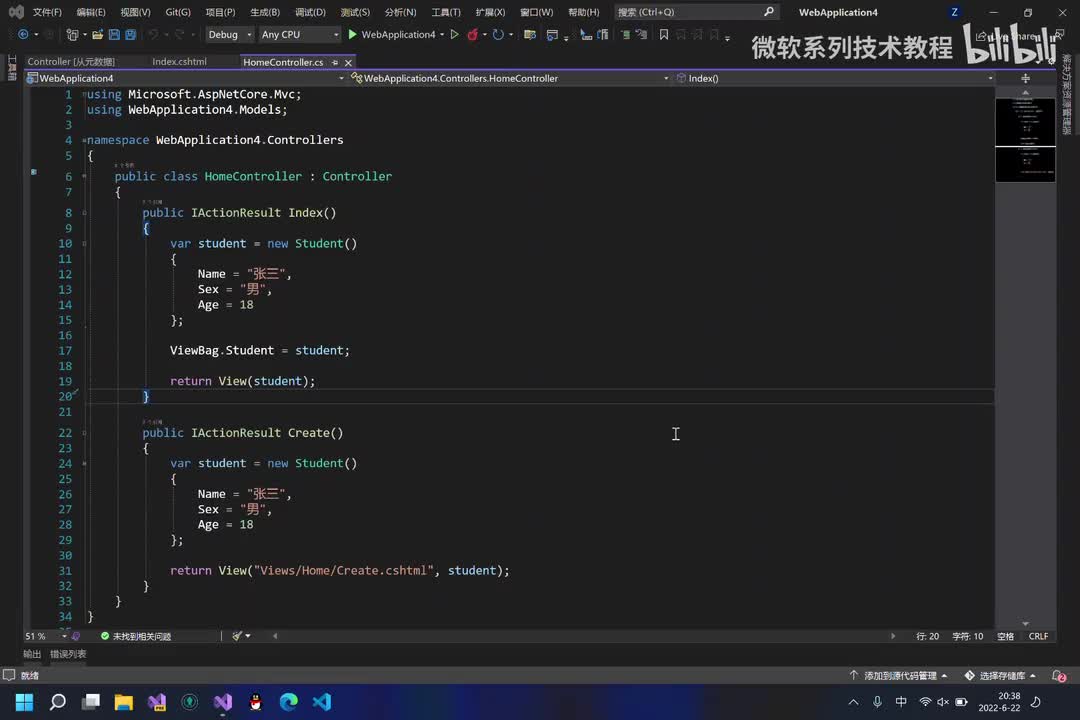Click the Open File folder icon
The height and width of the screenshot is (720, 1080).
(x=97, y=34)
